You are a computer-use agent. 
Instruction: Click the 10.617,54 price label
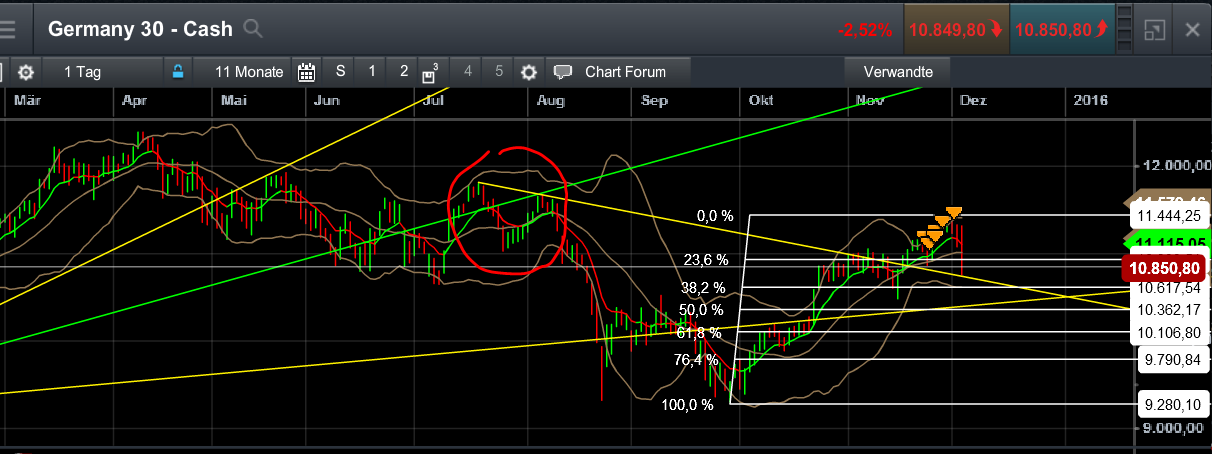point(1168,288)
